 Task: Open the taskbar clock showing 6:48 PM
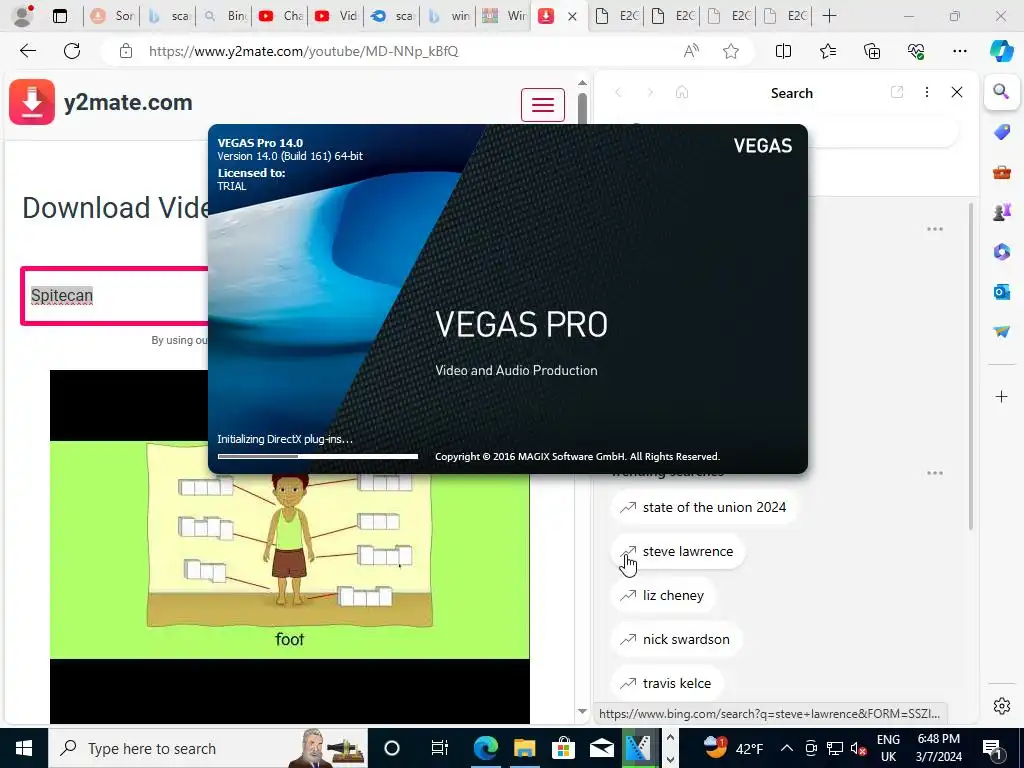click(938, 748)
